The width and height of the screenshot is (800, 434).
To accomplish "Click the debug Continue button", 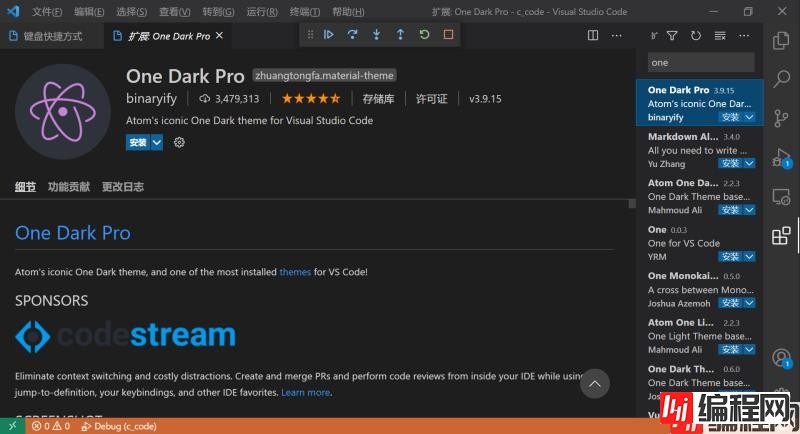I will pyautogui.click(x=328, y=34).
